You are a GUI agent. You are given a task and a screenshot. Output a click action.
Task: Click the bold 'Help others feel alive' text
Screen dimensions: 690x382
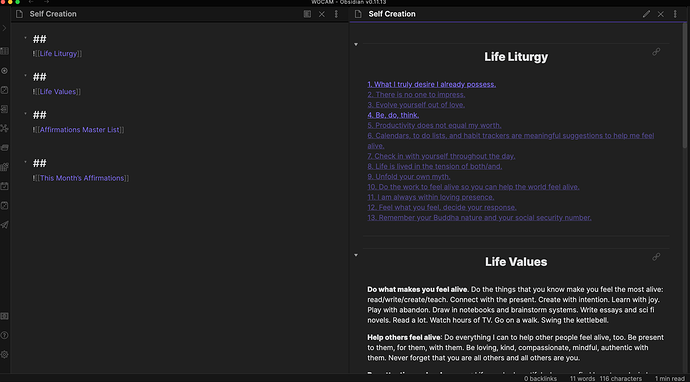(x=404, y=338)
